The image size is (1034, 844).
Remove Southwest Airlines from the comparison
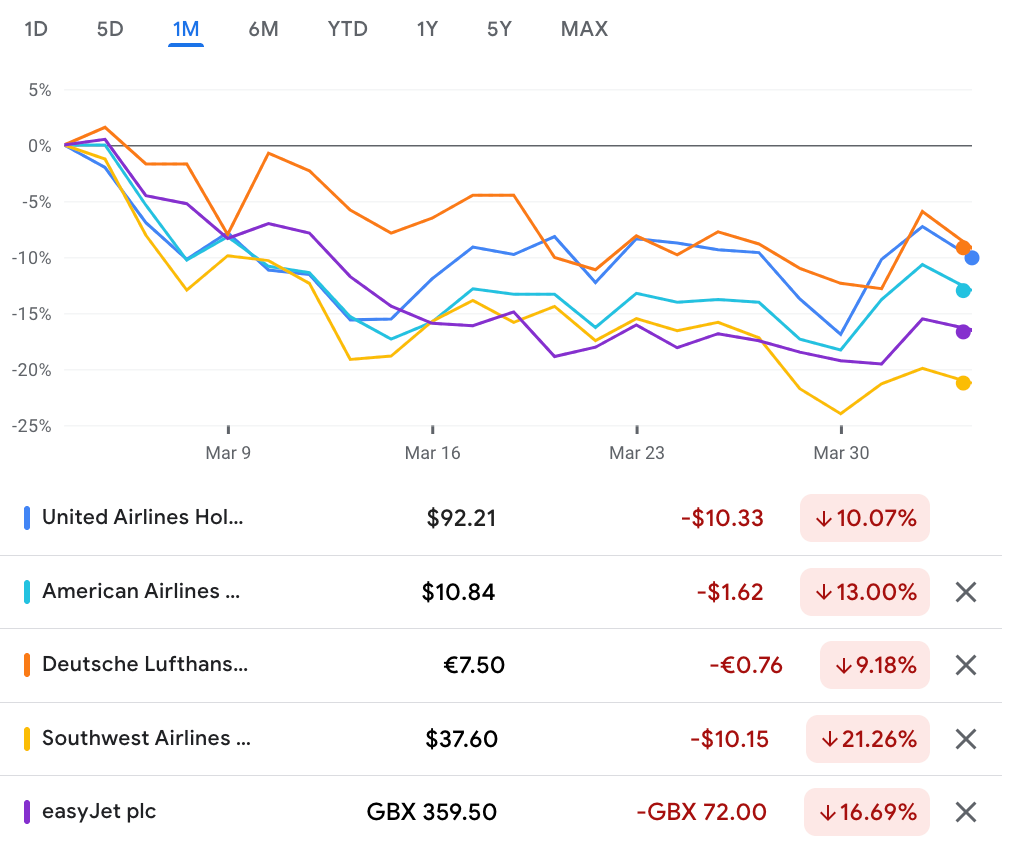(x=966, y=739)
